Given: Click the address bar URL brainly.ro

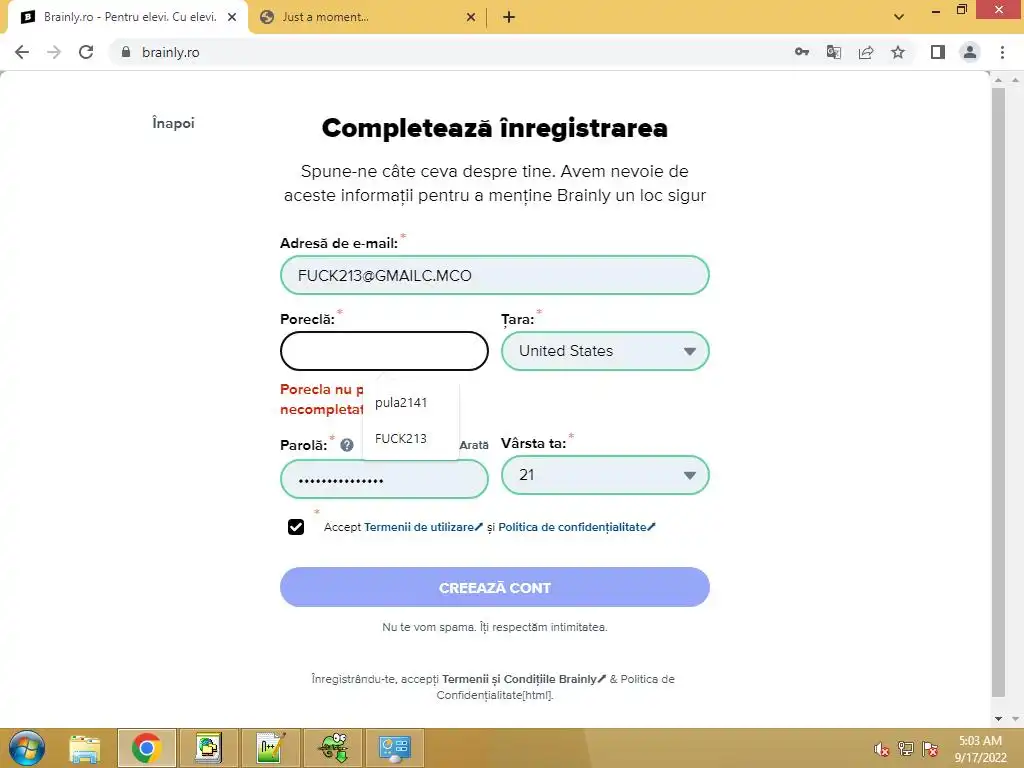Looking at the screenshot, I should [x=170, y=52].
